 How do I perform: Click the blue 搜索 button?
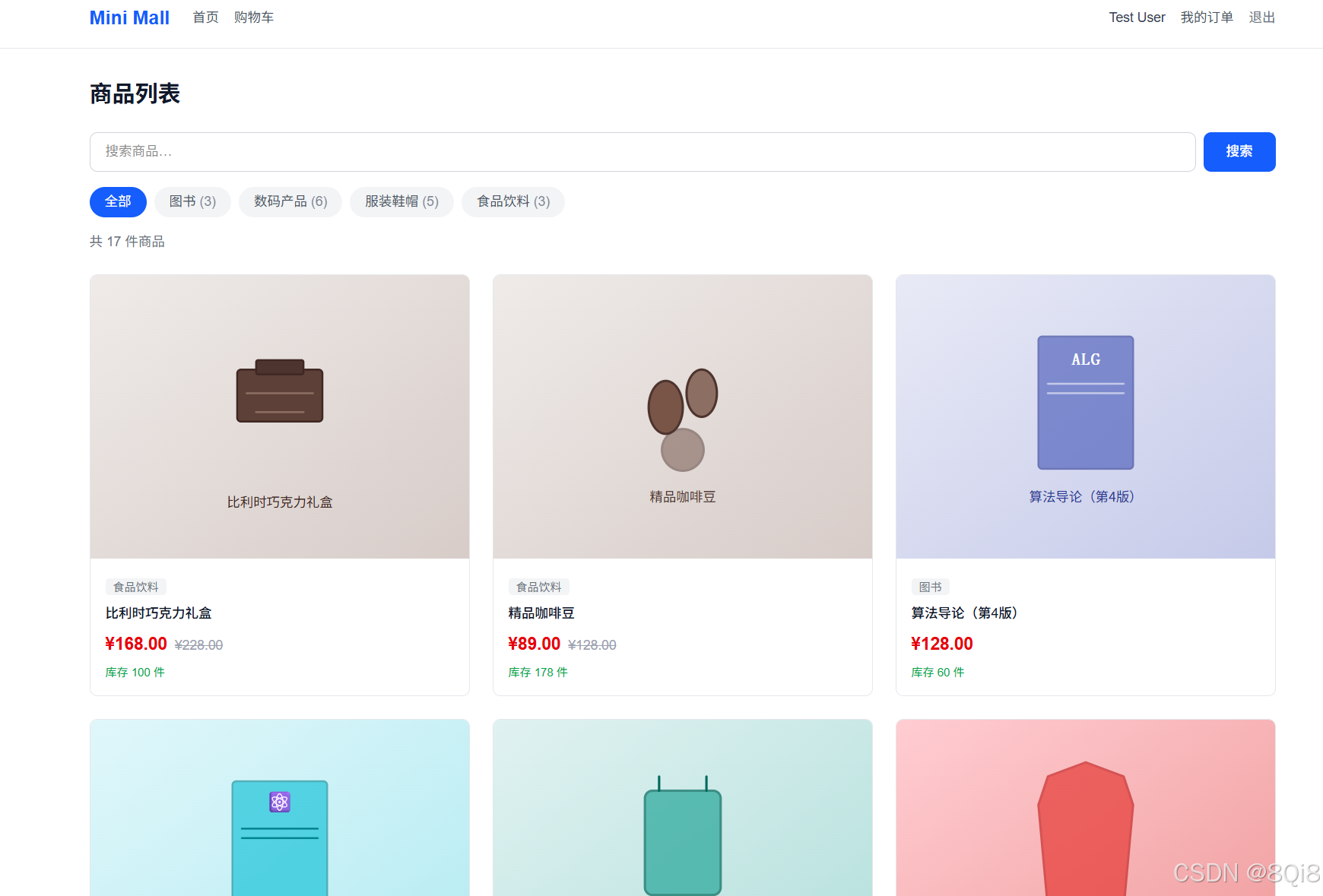pos(1239,152)
